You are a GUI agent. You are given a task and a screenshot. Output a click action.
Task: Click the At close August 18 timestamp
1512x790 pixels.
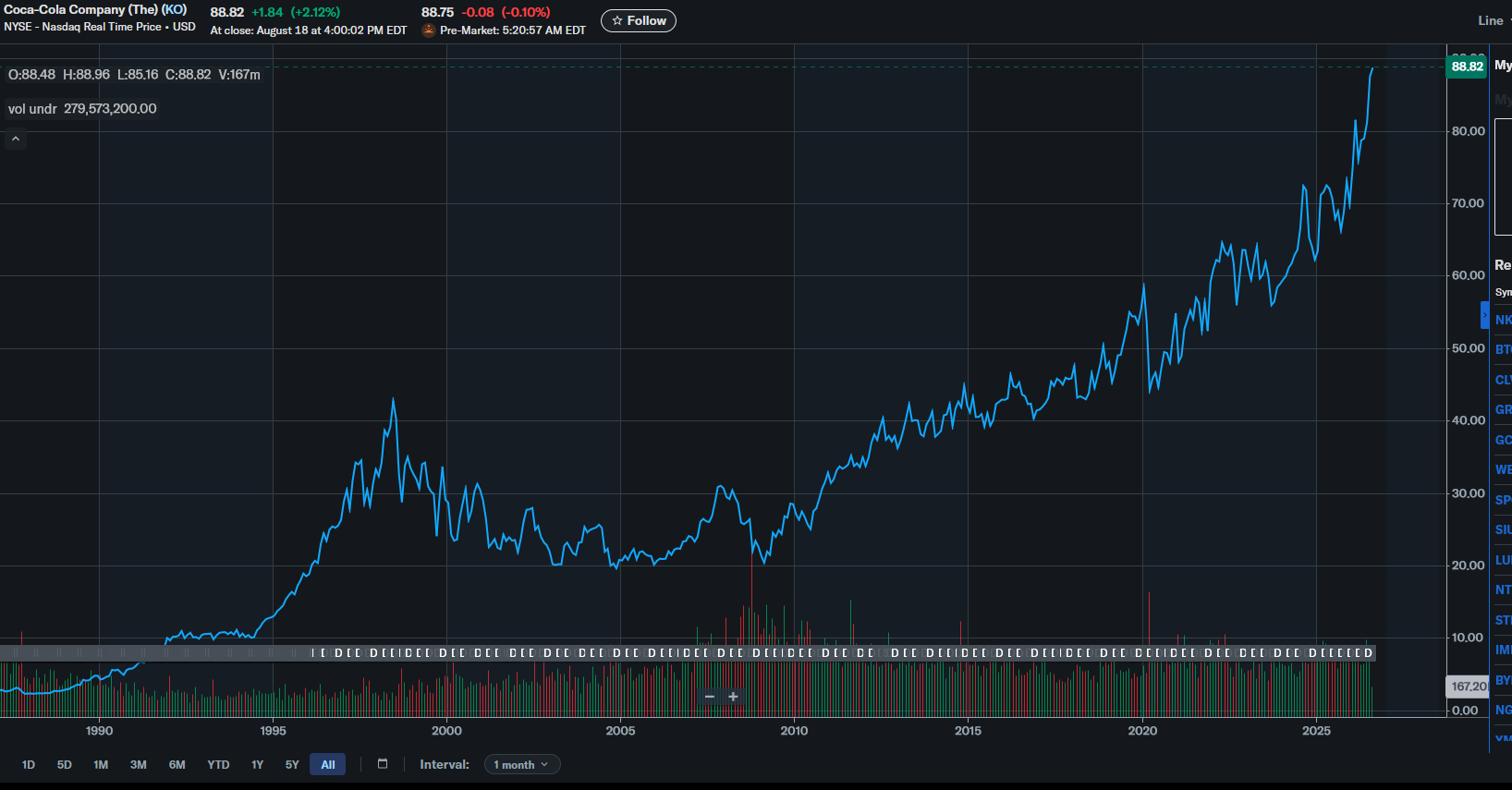click(x=309, y=30)
